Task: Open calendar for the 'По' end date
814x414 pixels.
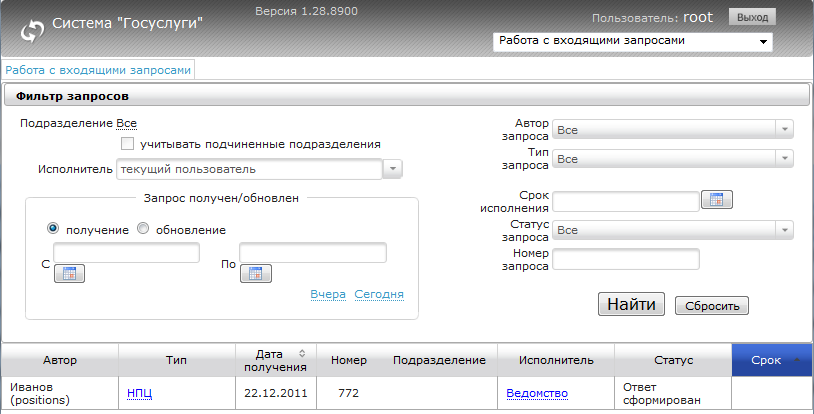Action: click(255, 274)
